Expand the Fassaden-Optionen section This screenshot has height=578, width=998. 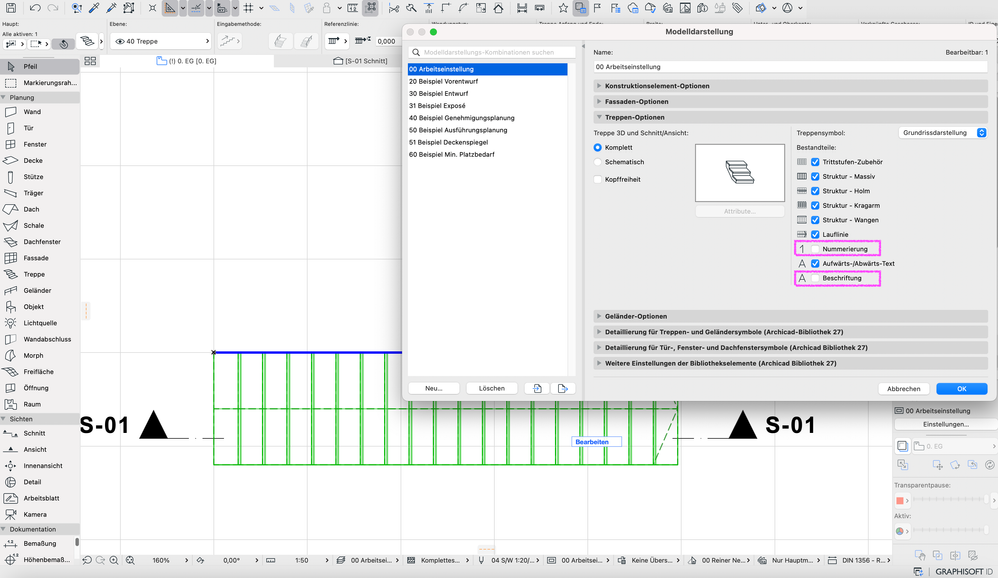[791, 102]
